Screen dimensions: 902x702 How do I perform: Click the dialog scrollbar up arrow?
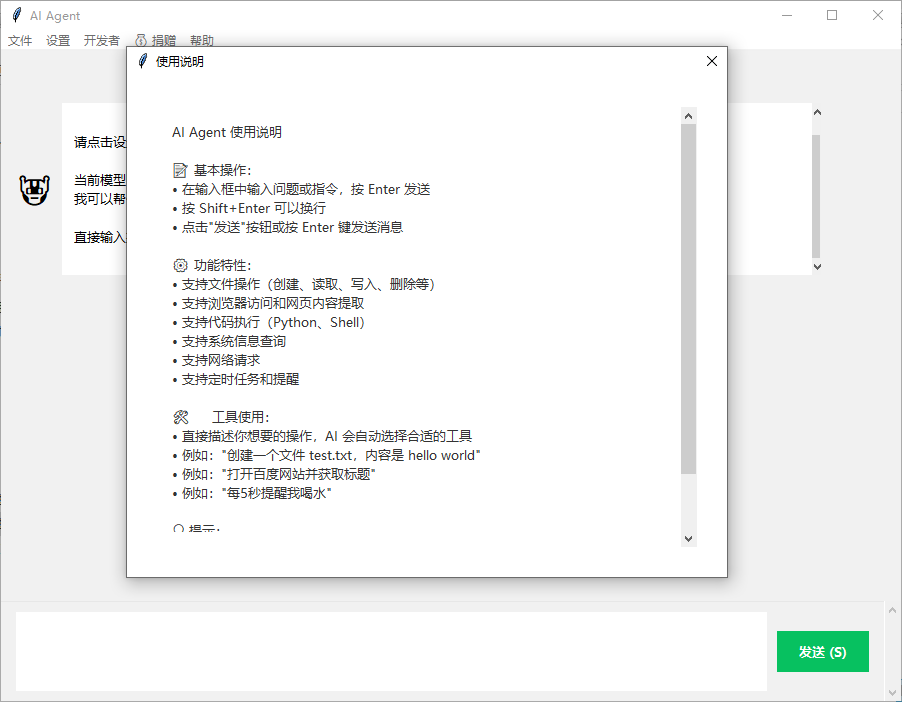point(688,115)
